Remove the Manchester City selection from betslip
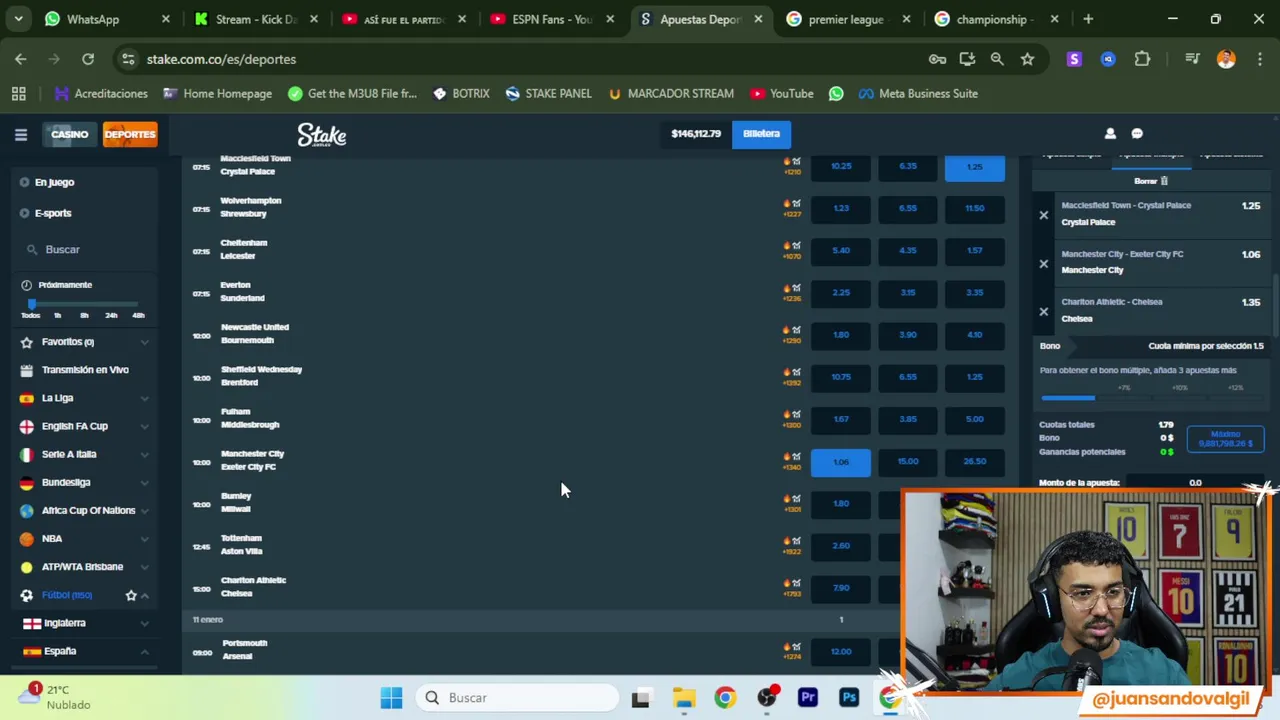 [x=1043, y=263]
